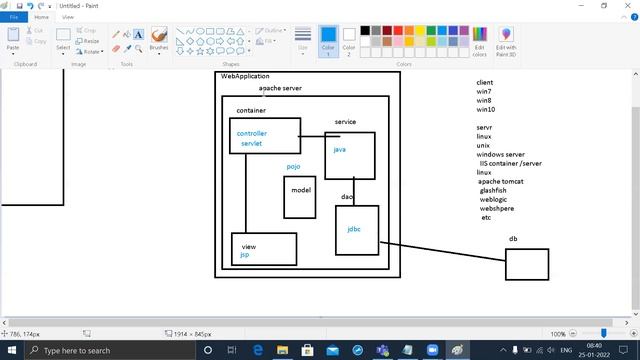Screen dimensions: 640x360
Task: Open Customize Quick Access Toolbar arrow
Action: pyautogui.click(x=50, y=6)
